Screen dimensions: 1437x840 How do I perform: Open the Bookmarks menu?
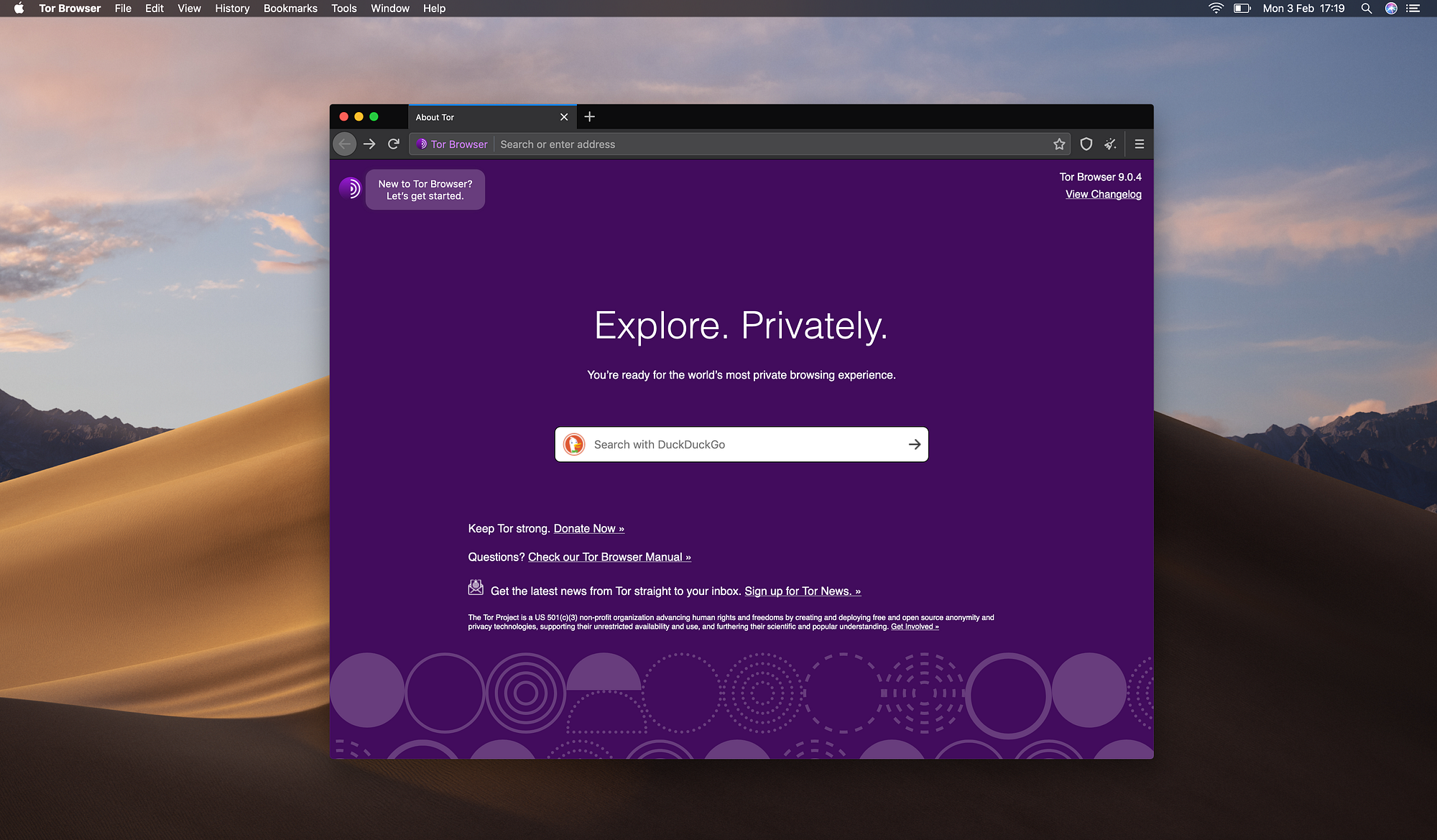290,9
